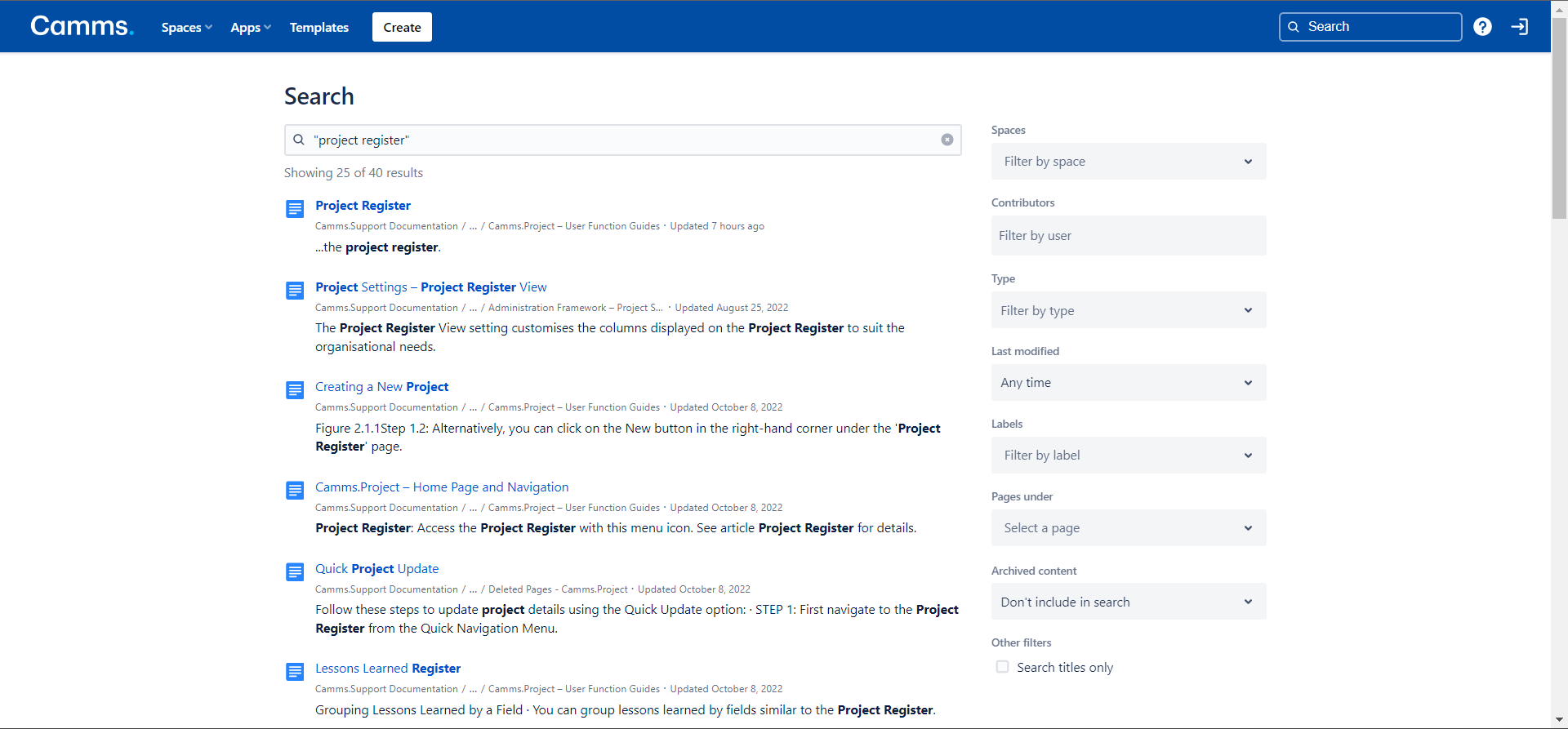Click the page icon beside Quick Project Update

tap(295, 572)
